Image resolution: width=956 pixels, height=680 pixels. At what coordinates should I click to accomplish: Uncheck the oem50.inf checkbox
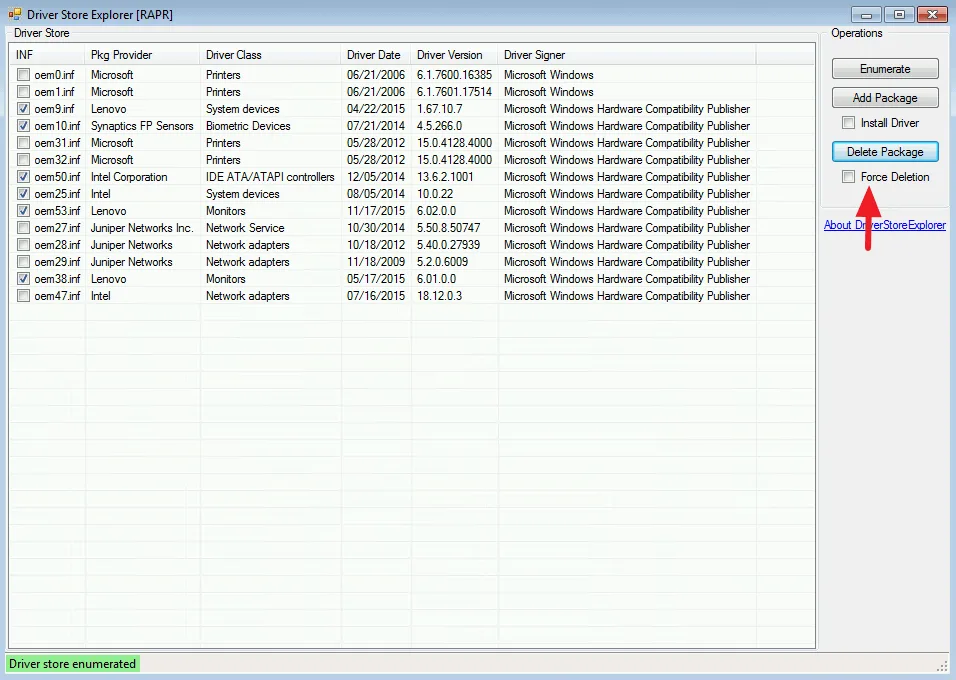23,177
